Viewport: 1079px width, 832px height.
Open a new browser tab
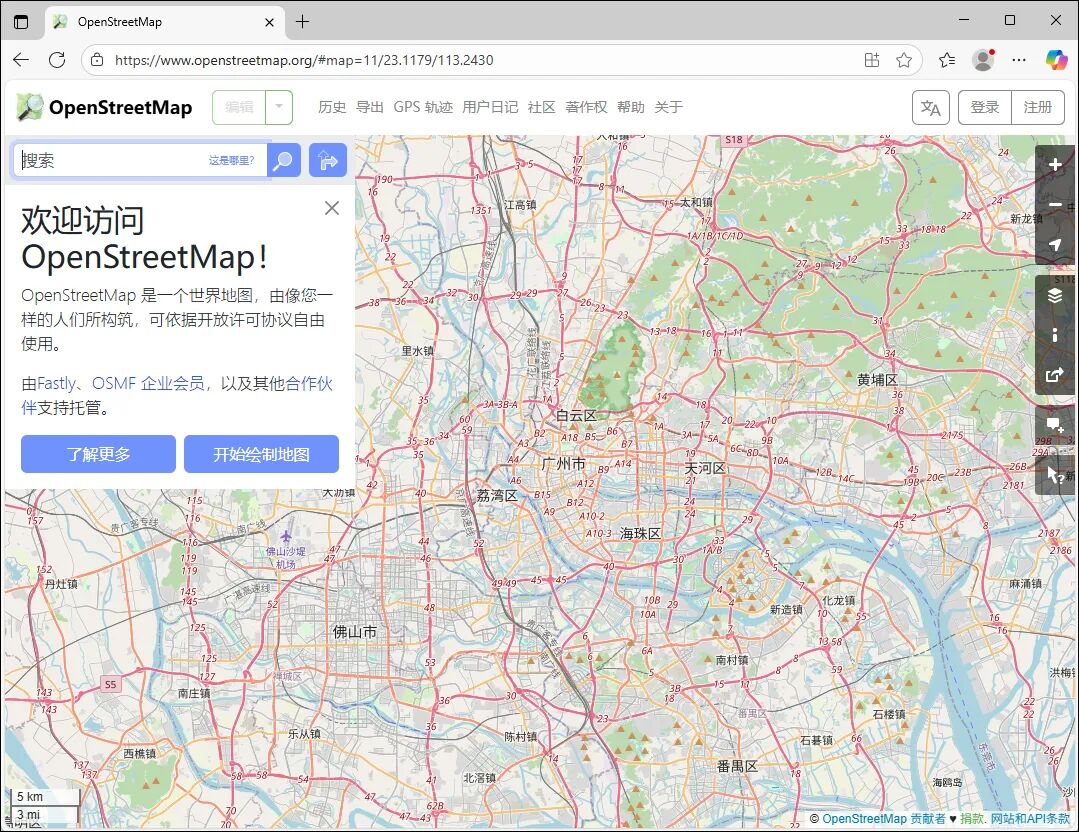302,22
